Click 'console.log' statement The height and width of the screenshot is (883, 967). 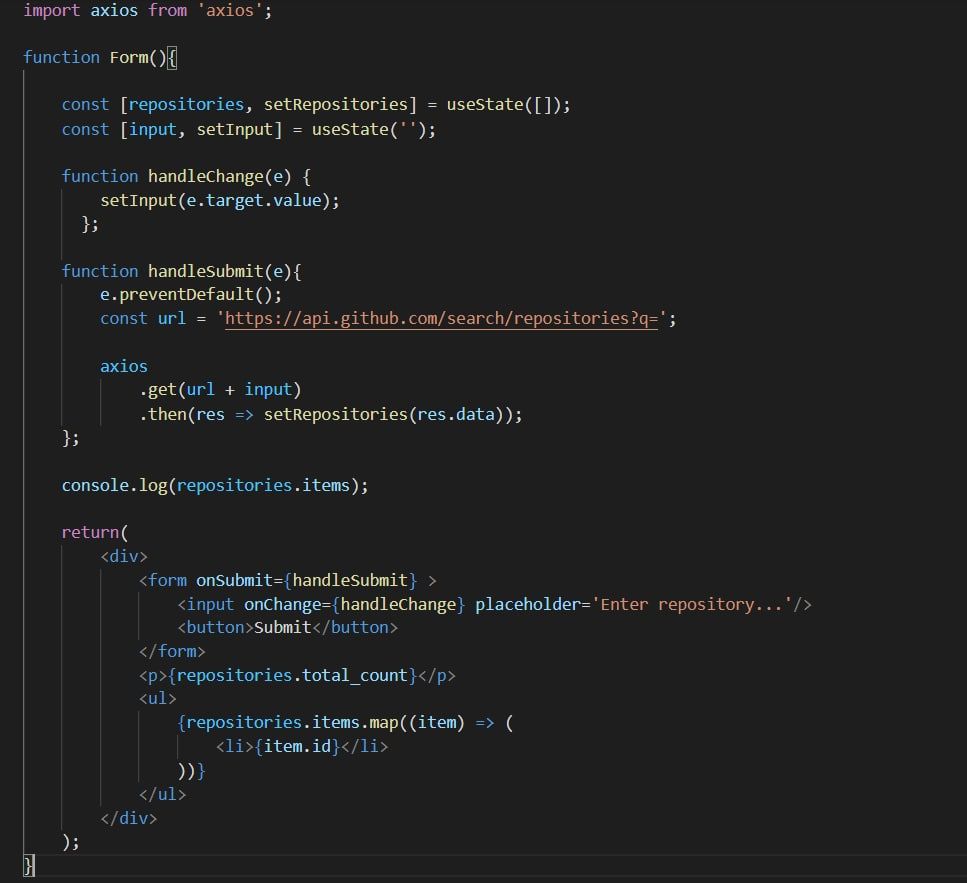[215, 485]
